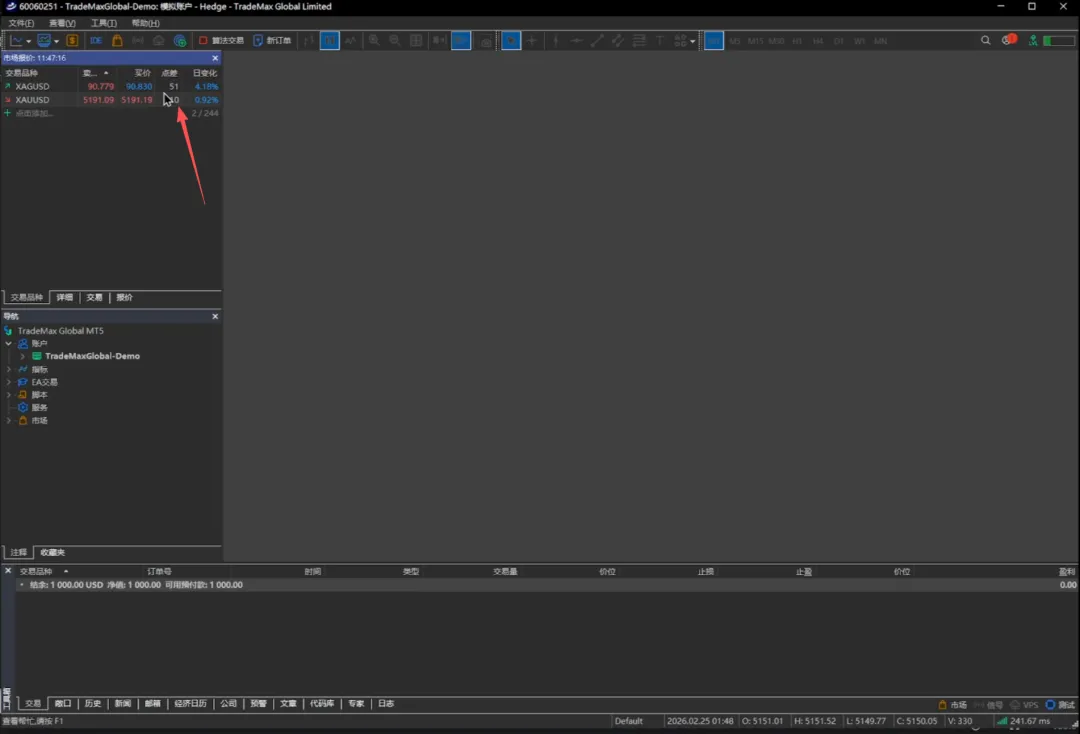The width and height of the screenshot is (1080, 734).
Task: Expand the TradeMaxGlobal-Demo account node
Action: click(22, 356)
